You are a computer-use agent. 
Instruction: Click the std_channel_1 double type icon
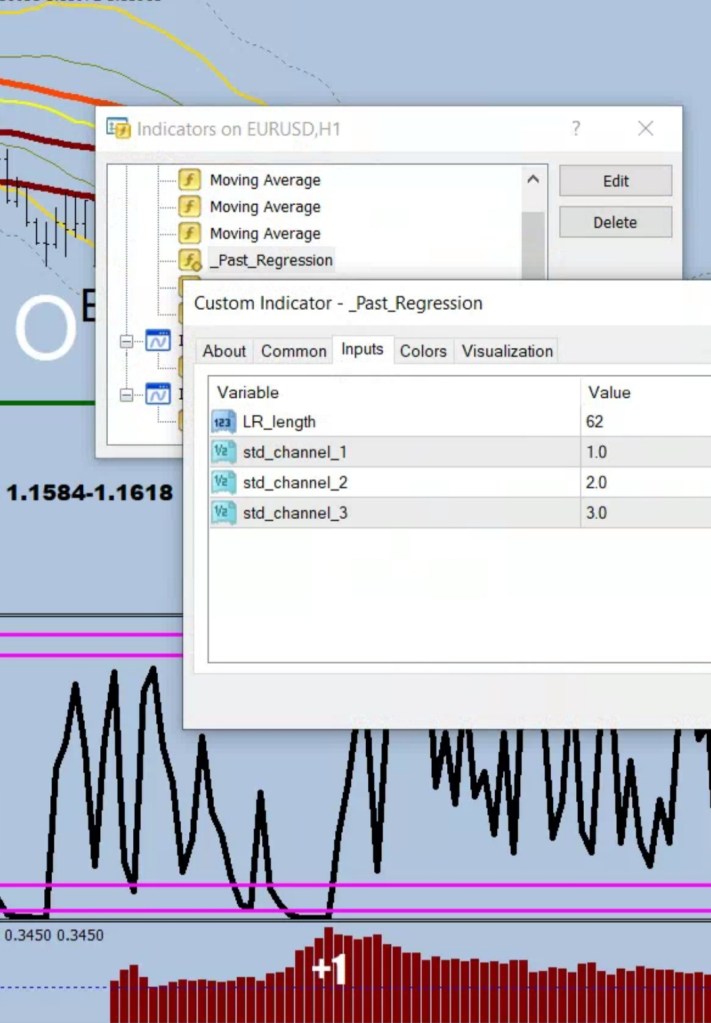coord(223,452)
